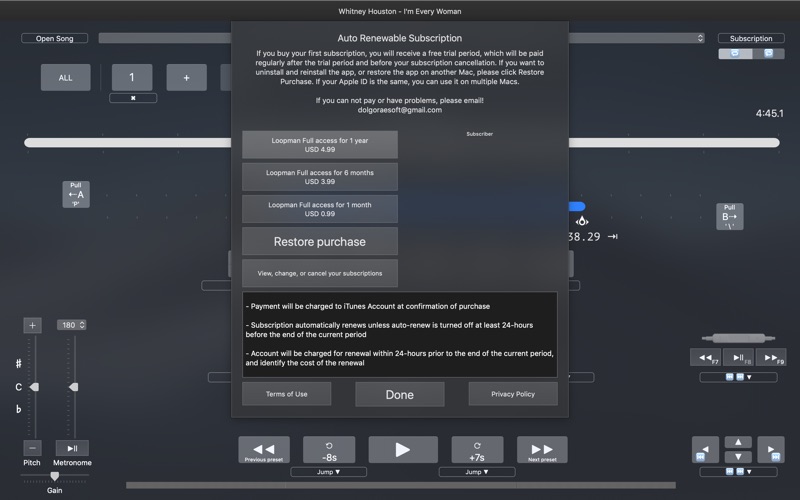Open the forward Jump dropdown

click(x=477, y=472)
